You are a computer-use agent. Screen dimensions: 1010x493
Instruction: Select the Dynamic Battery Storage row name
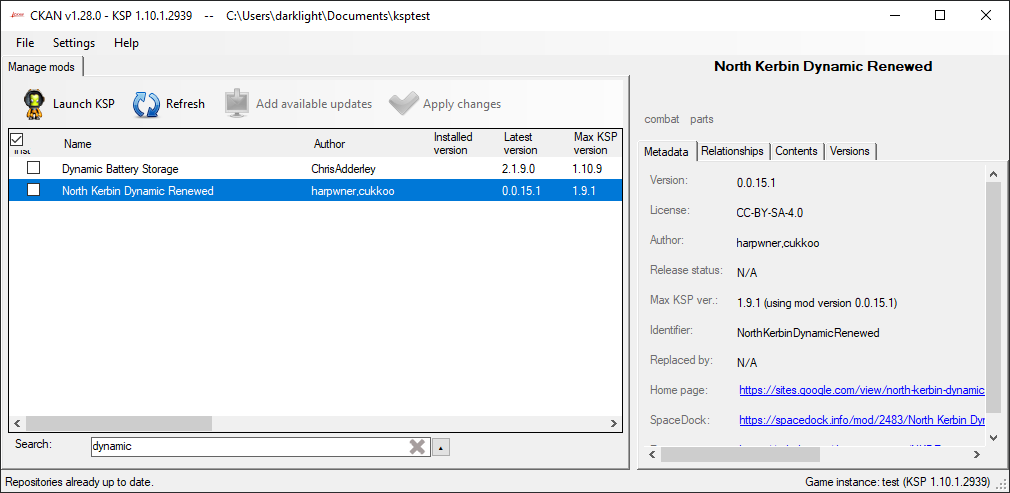pos(120,169)
